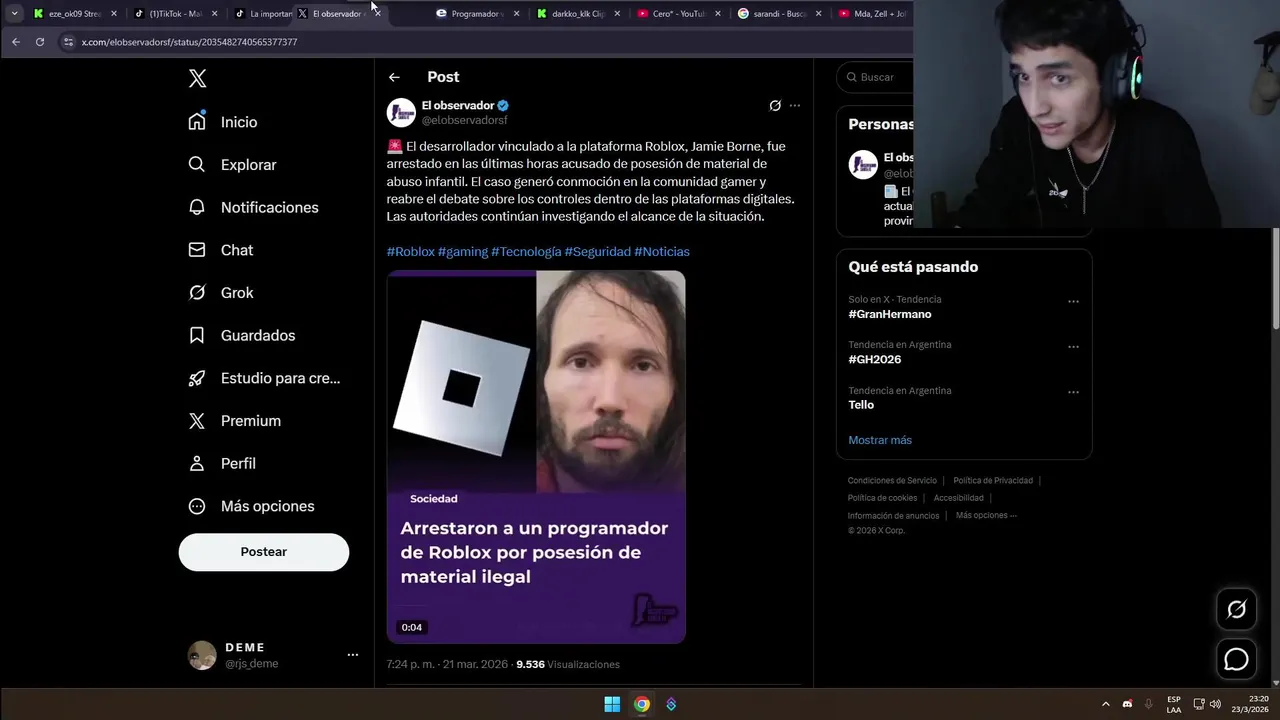The width and height of the screenshot is (1280, 720).
Task: Open Accesibilidad footer link
Action: pyautogui.click(x=959, y=498)
